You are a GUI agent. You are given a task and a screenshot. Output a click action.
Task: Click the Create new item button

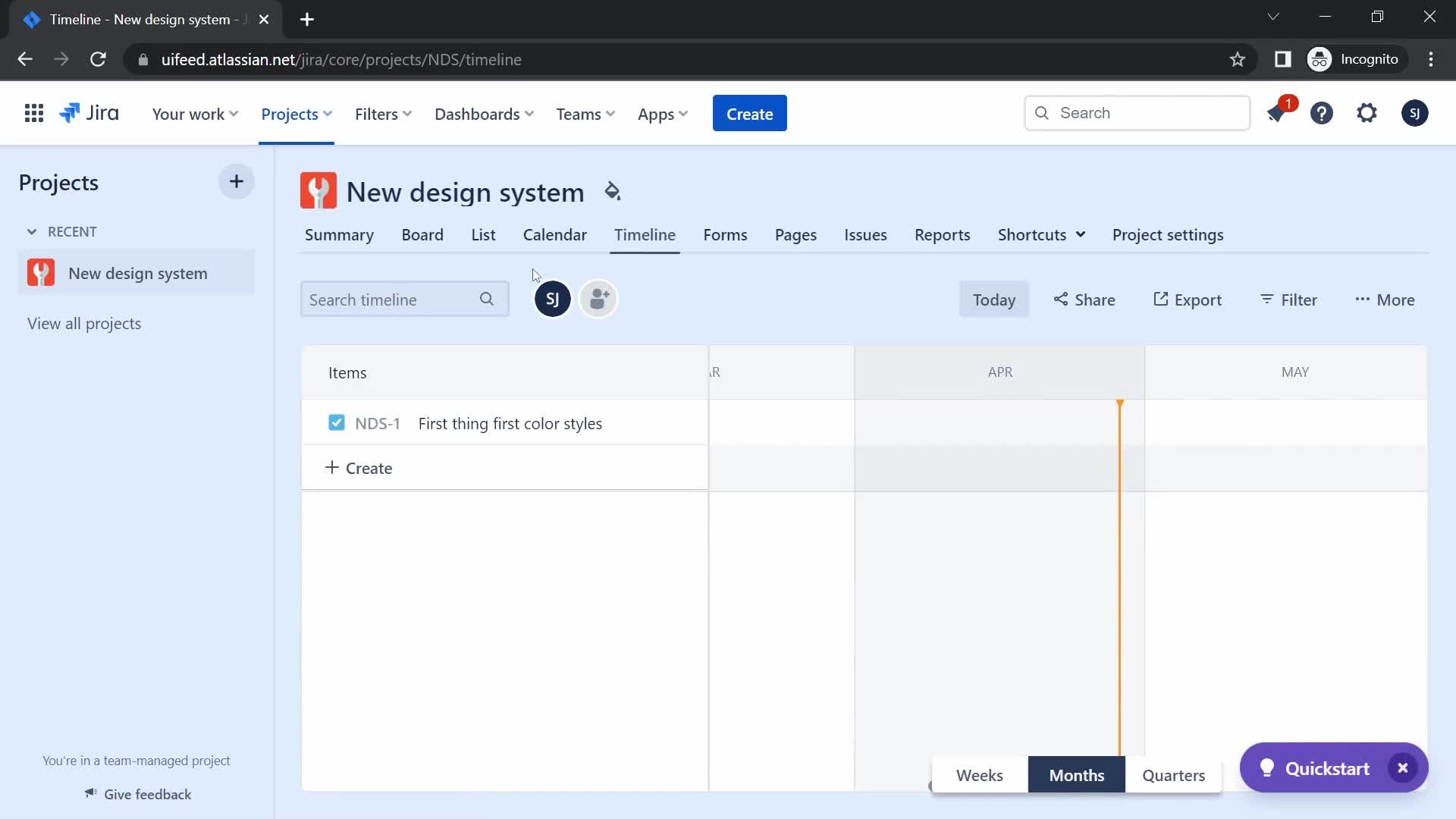click(357, 467)
